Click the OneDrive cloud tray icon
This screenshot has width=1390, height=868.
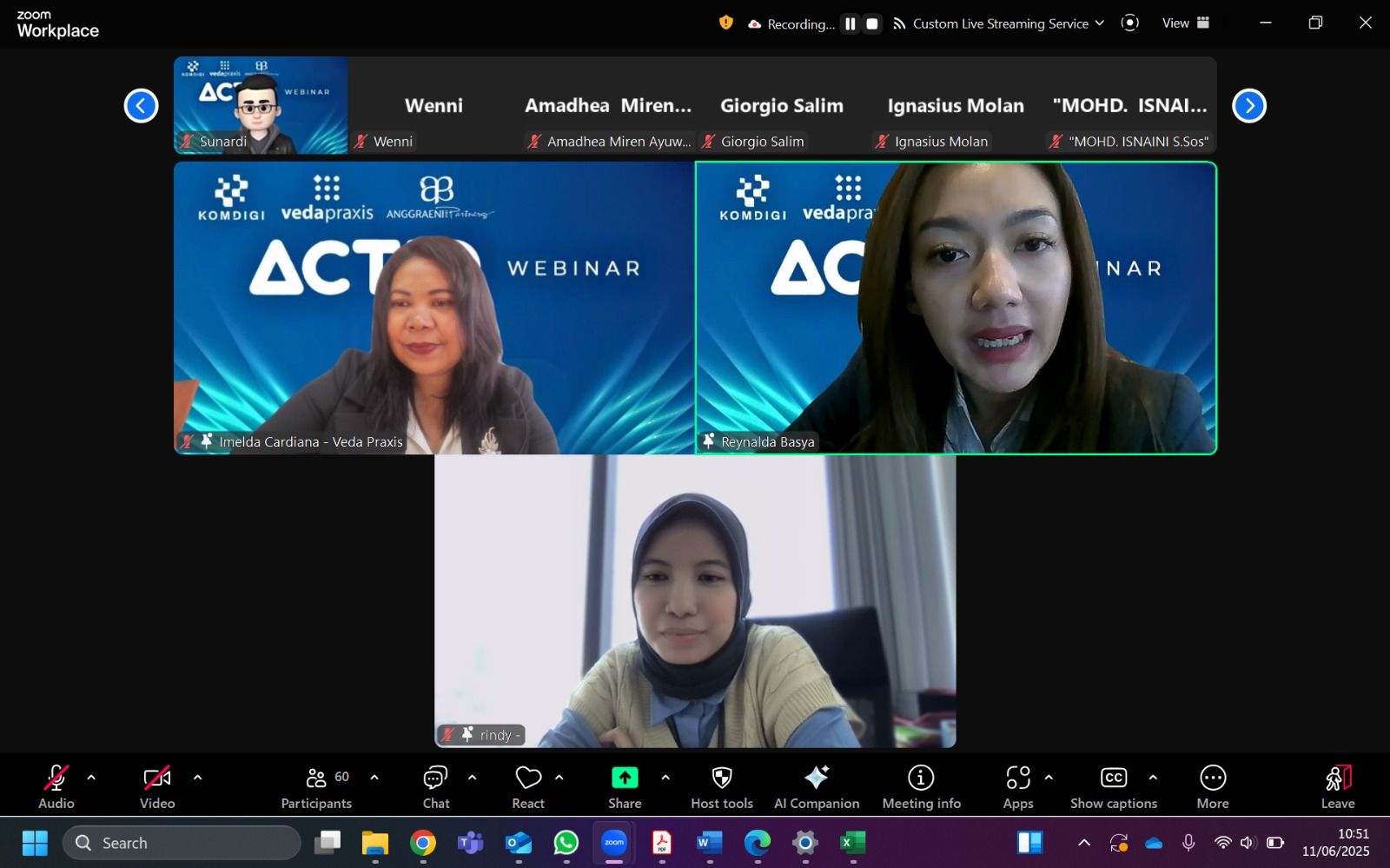1154,843
